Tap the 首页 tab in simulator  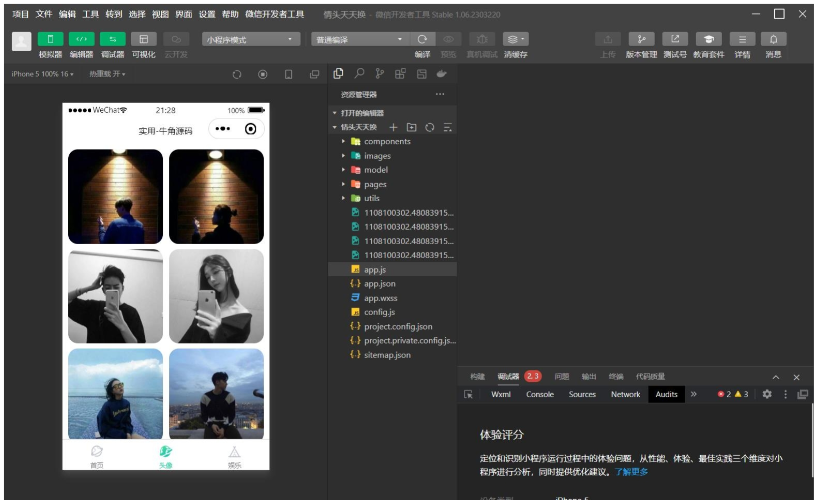(97, 455)
